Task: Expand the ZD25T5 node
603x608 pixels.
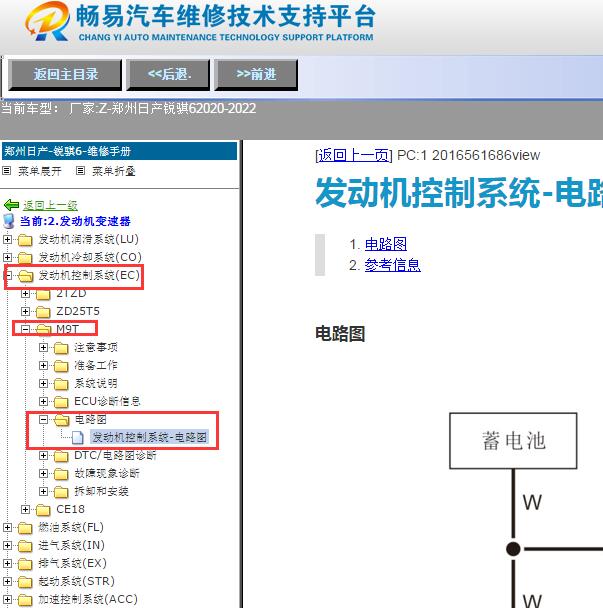Action: (x=25, y=311)
